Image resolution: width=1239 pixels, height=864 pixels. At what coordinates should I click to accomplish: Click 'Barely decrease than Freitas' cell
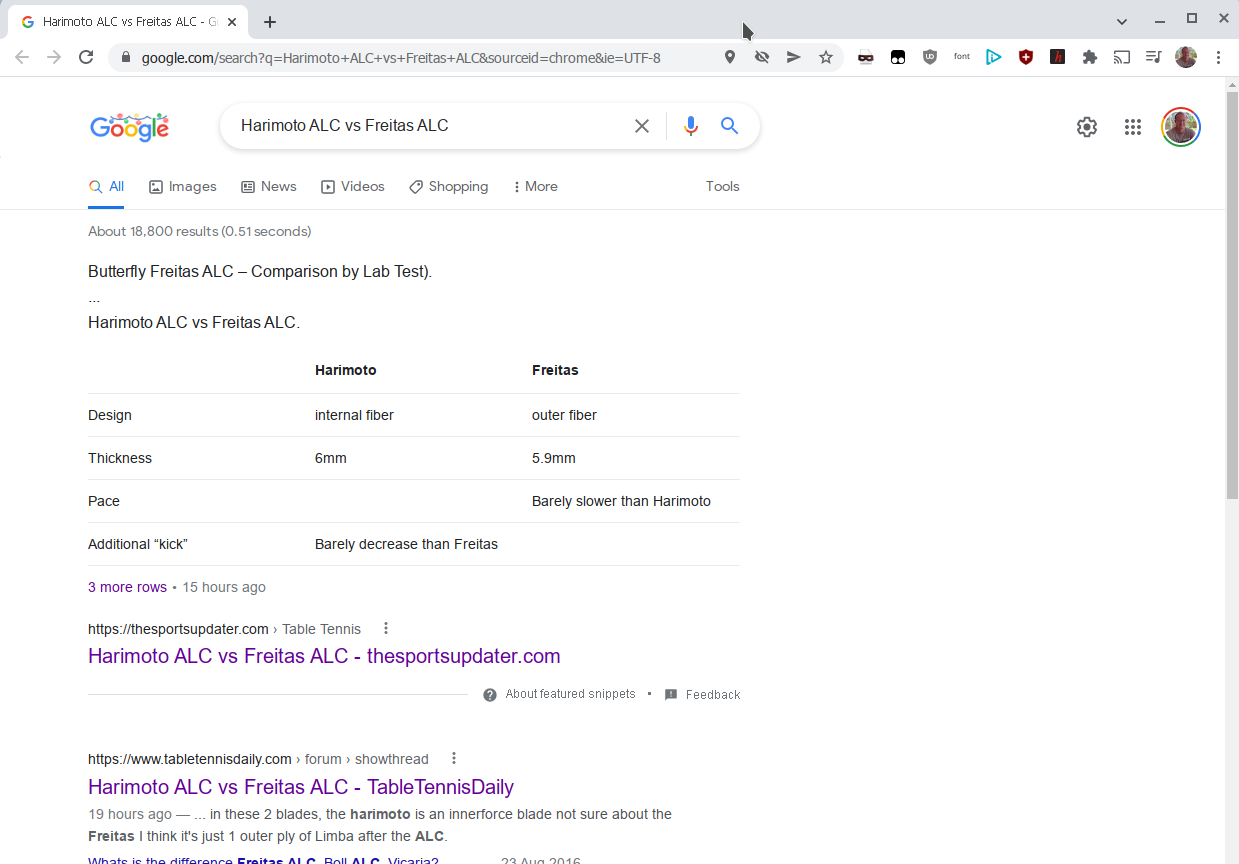point(406,544)
